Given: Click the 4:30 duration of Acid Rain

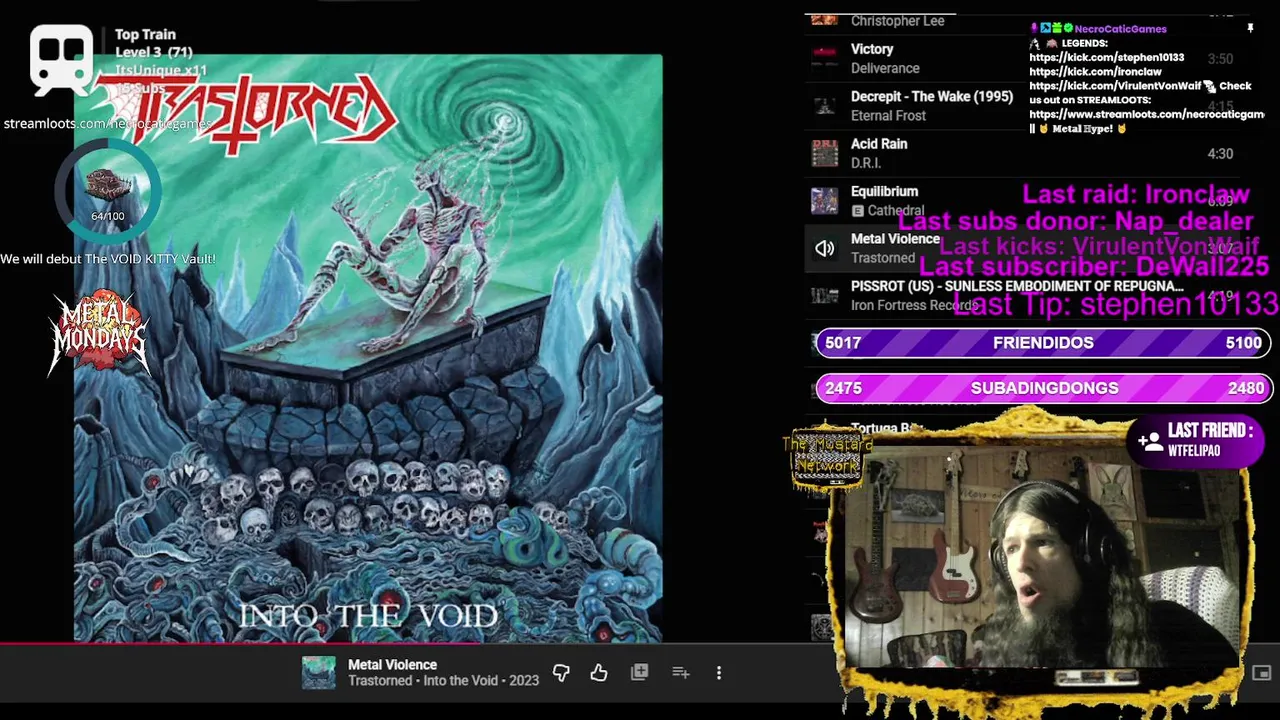Looking at the screenshot, I should pyautogui.click(x=1220, y=154).
